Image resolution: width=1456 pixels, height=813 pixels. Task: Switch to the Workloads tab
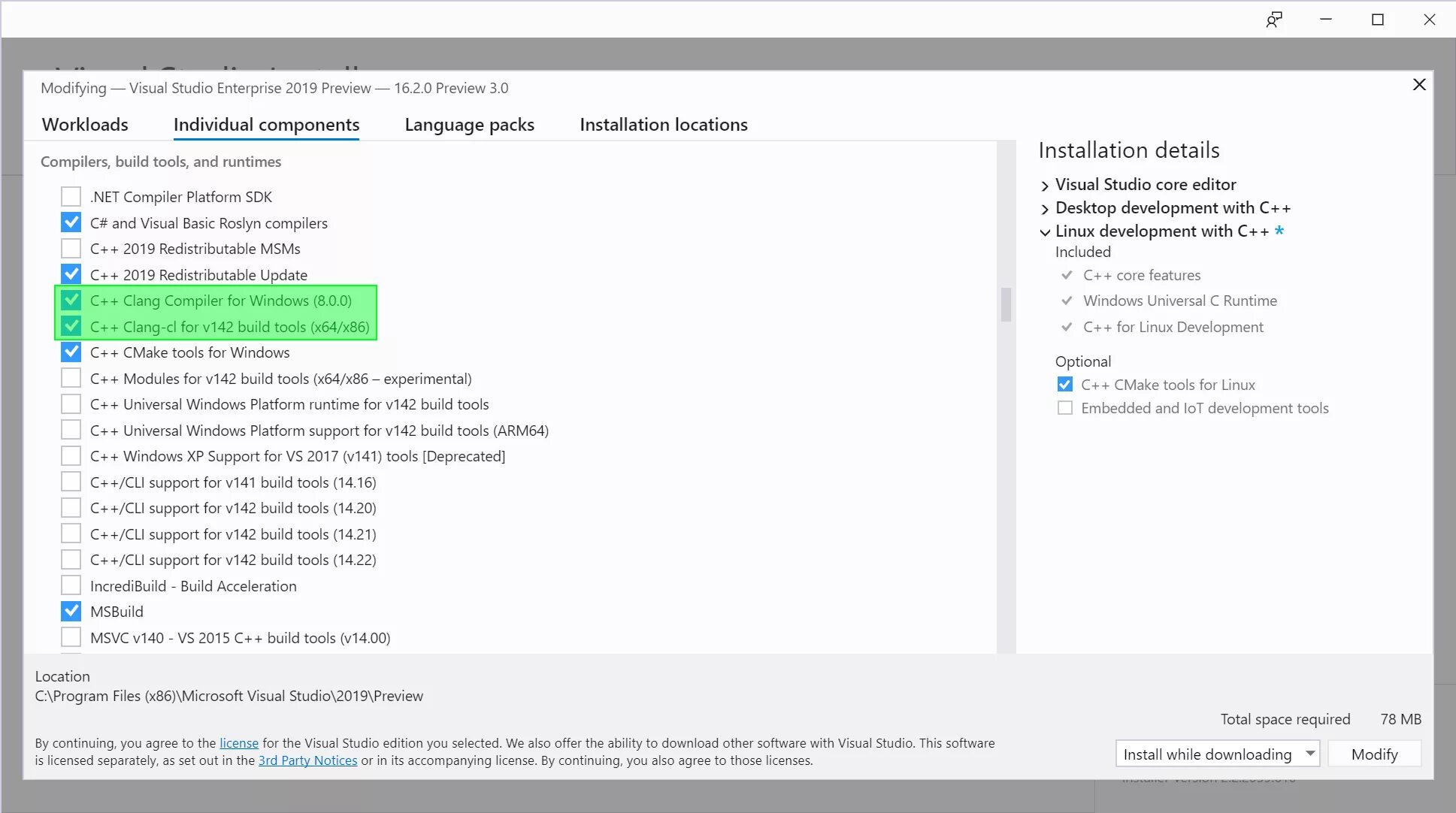(x=85, y=125)
